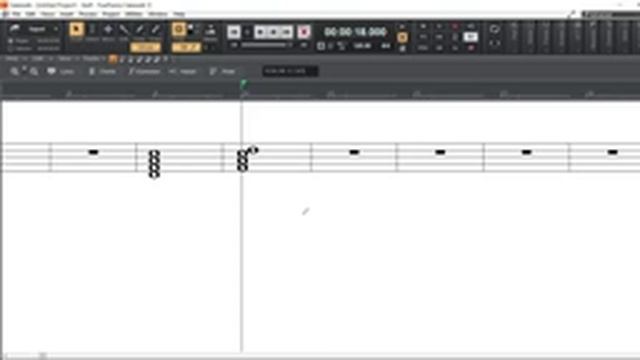Select the Chords tool

pyautogui.click(x=102, y=71)
